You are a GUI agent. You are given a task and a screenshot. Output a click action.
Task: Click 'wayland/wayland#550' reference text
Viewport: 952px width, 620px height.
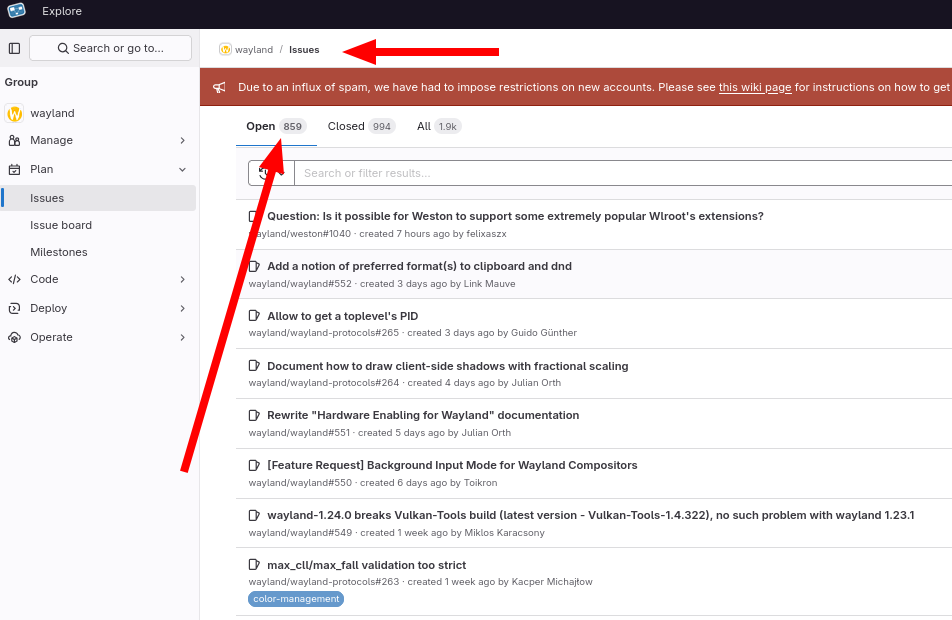pyautogui.click(x=301, y=483)
